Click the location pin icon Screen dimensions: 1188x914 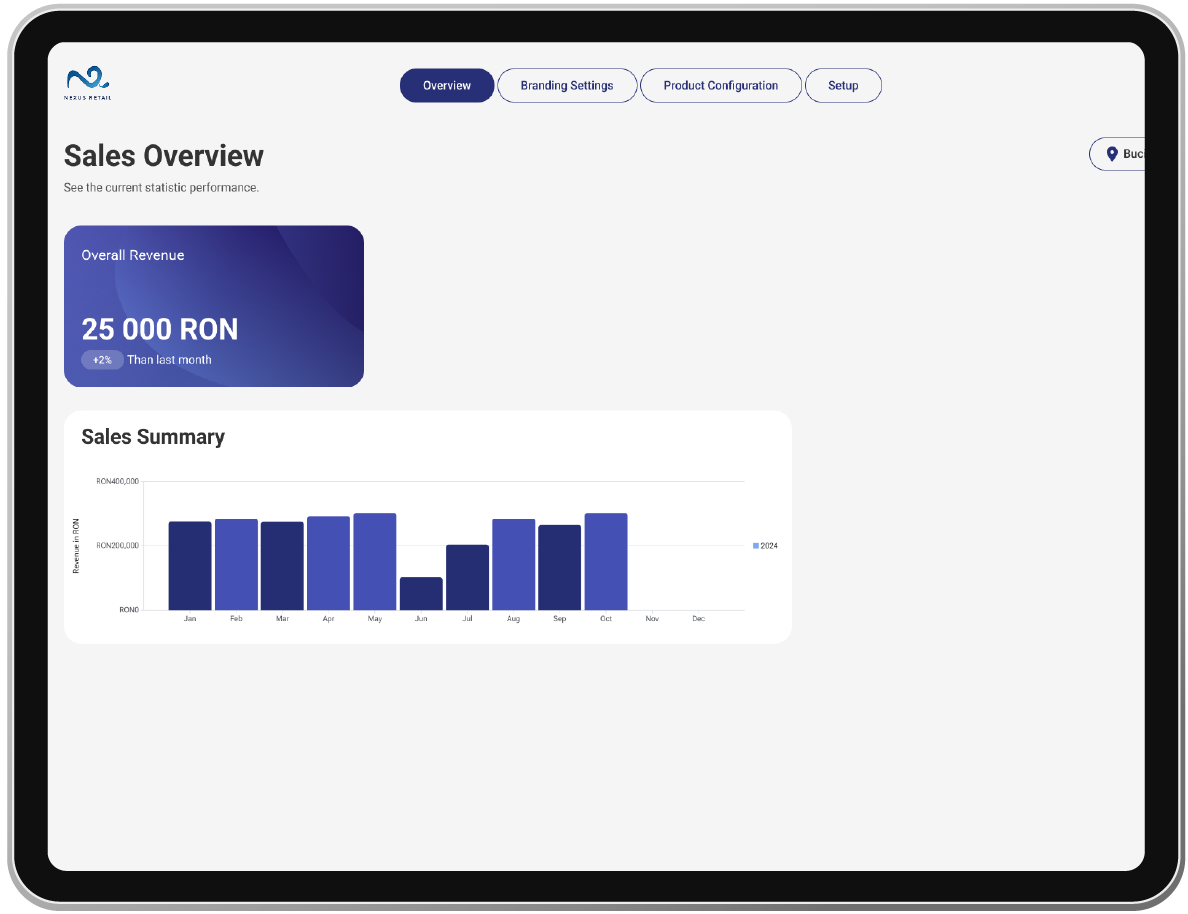pos(1111,155)
